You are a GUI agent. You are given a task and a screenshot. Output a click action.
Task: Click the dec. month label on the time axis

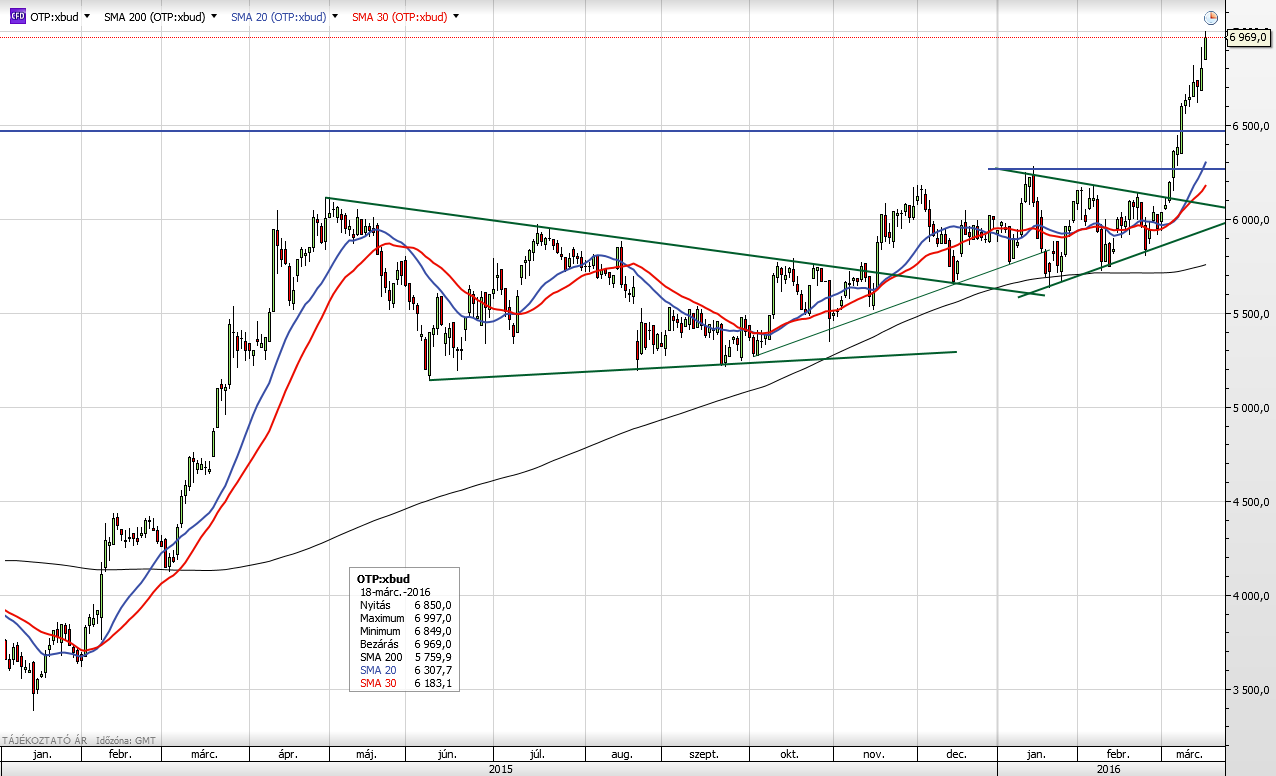point(956,754)
